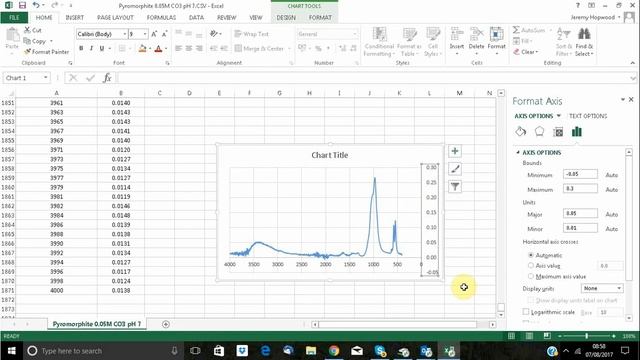This screenshot has height=360, width=640.
Task: Open File Explorer from the taskbar
Action: pos(311,351)
